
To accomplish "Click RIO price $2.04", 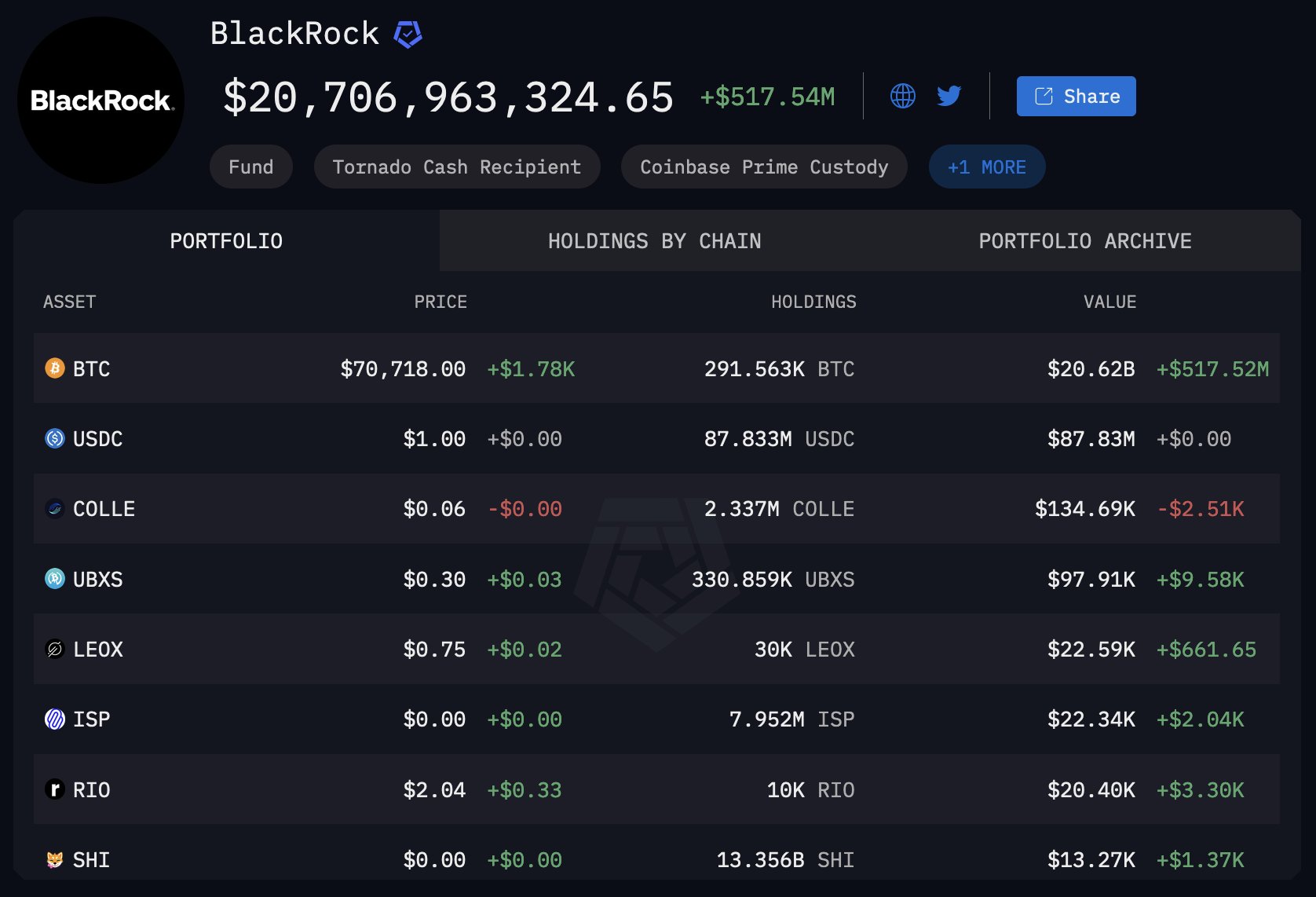I will (434, 789).
